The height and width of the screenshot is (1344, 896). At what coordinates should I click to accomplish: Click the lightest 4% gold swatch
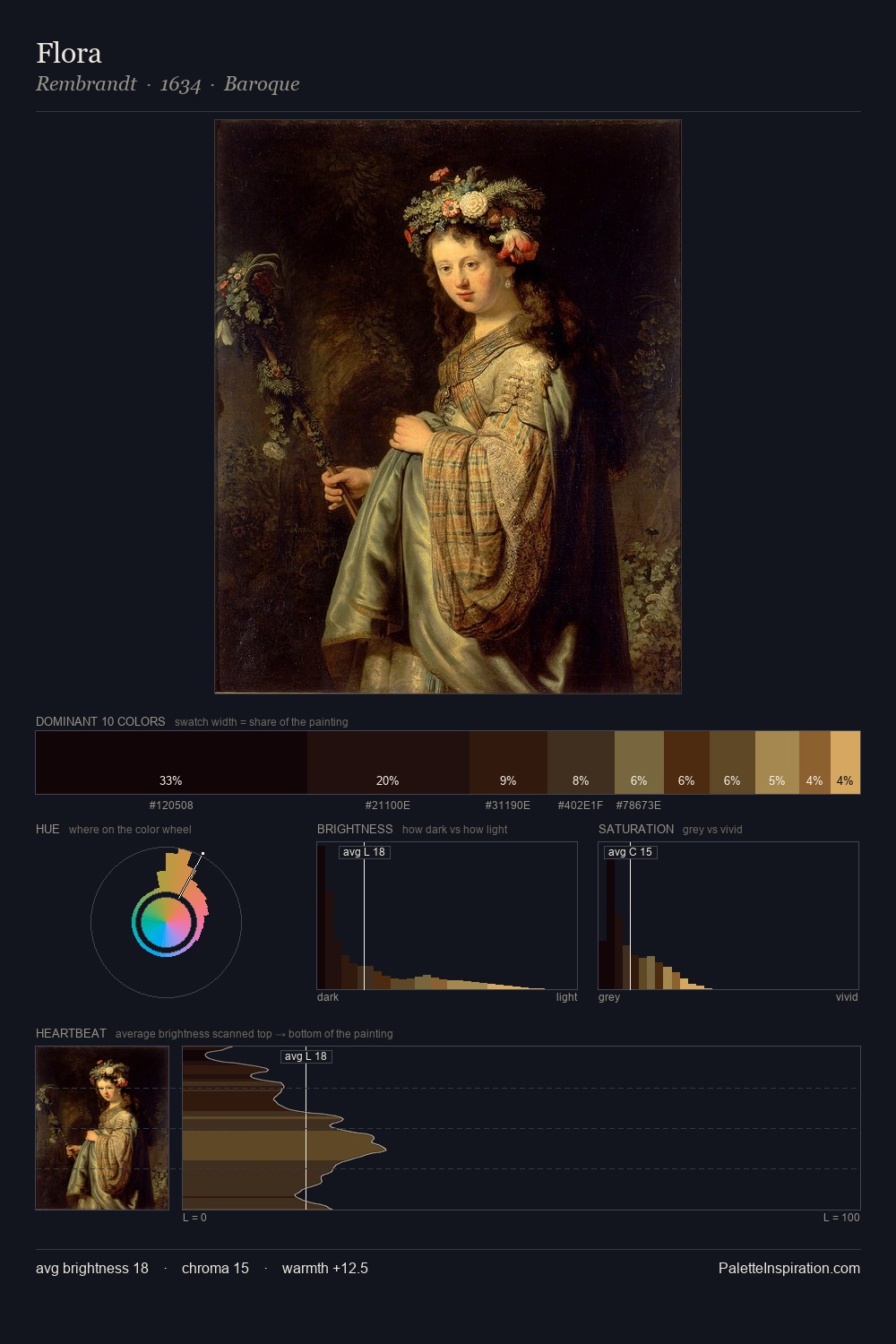click(845, 762)
